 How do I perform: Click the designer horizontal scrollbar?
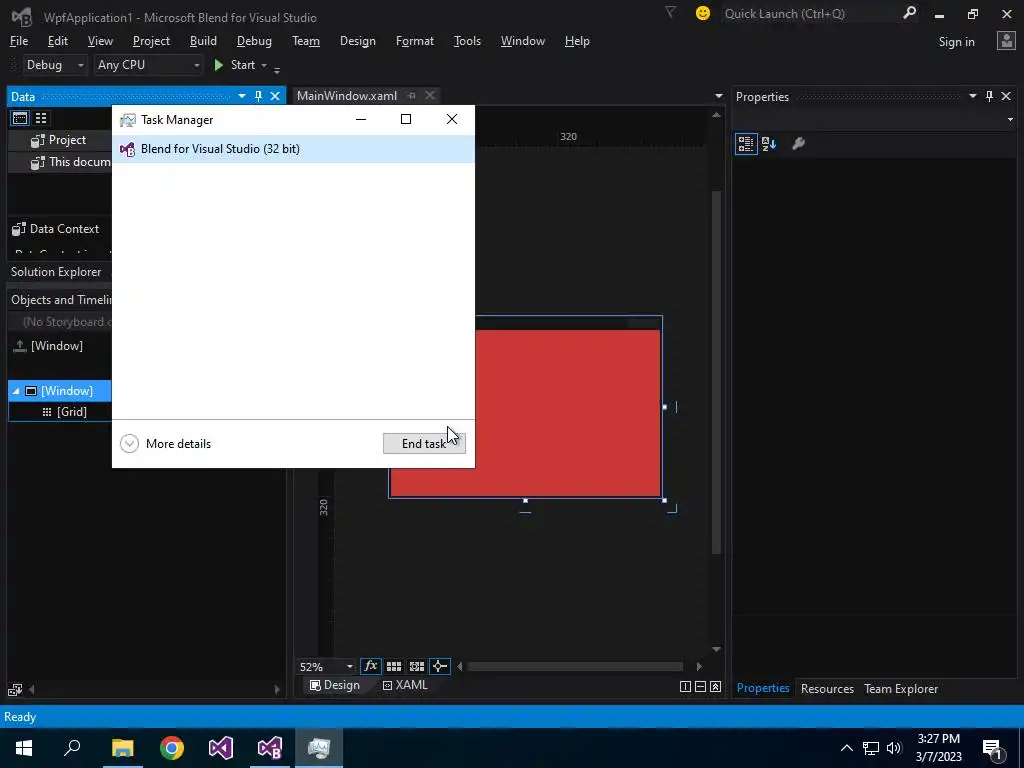(575, 667)
